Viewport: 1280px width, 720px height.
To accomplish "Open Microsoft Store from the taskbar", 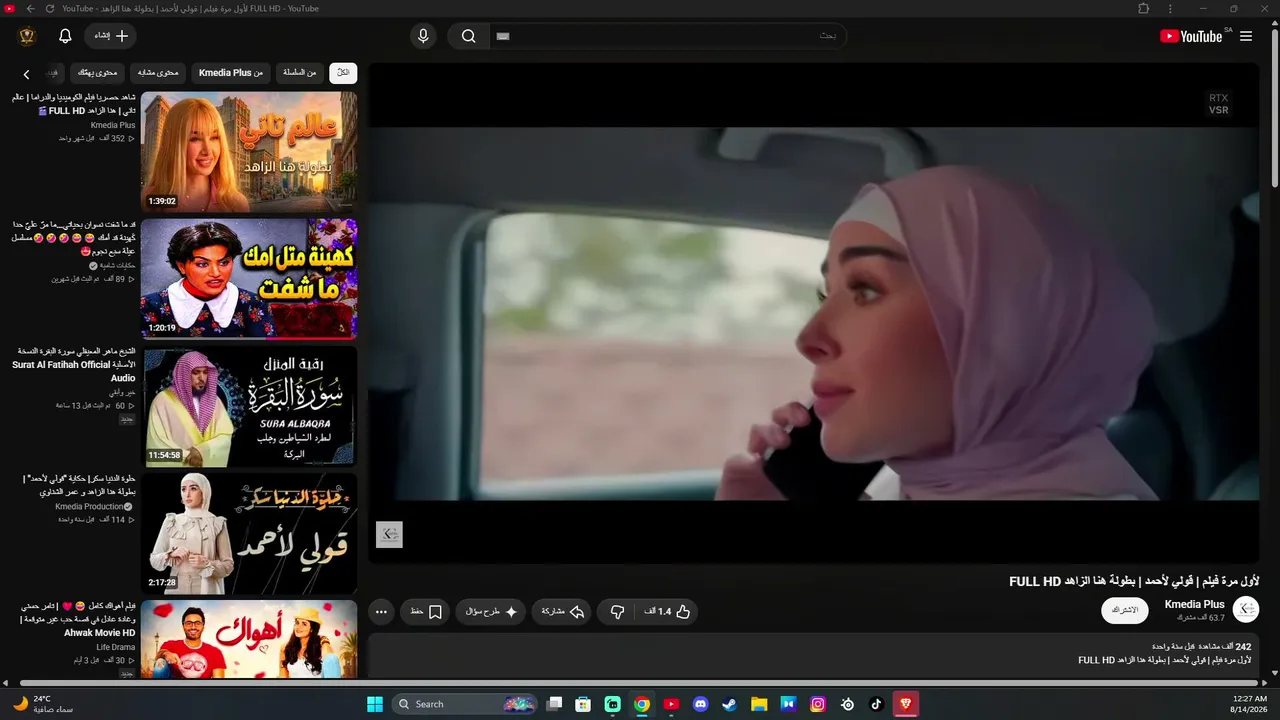I will click(x=583, y=704).
